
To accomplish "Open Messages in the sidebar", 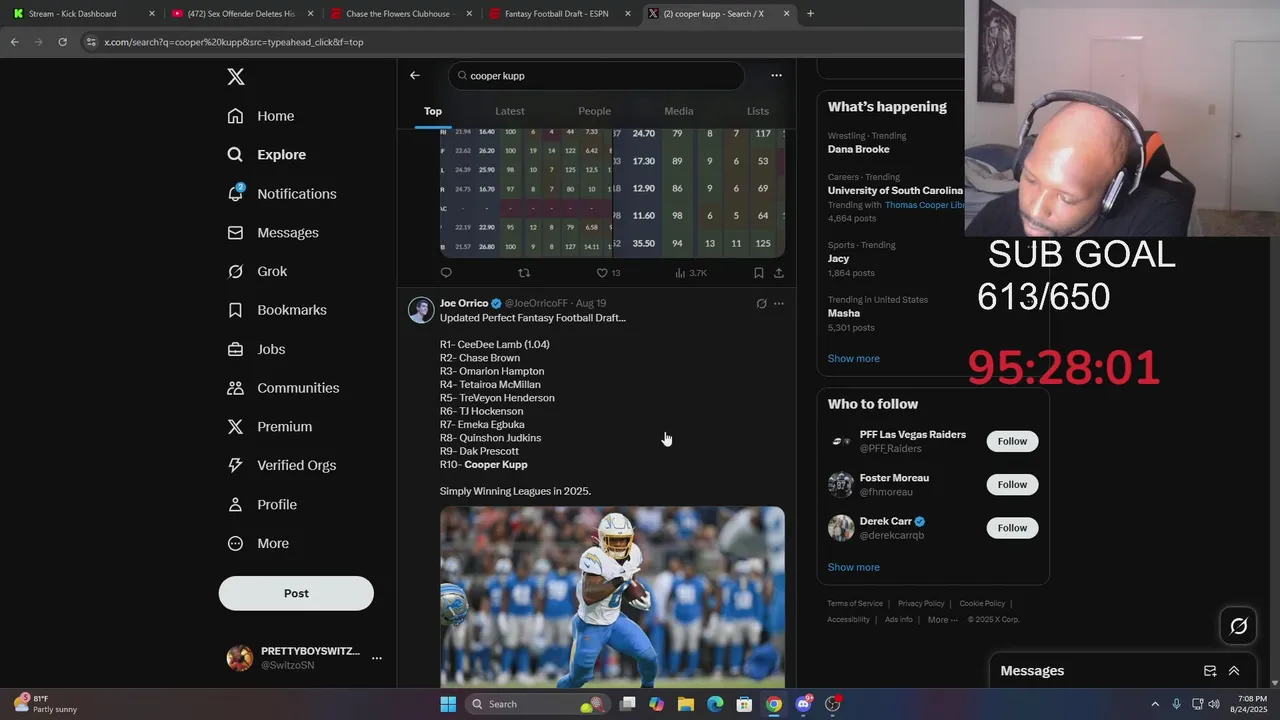I will click(273, 233).
